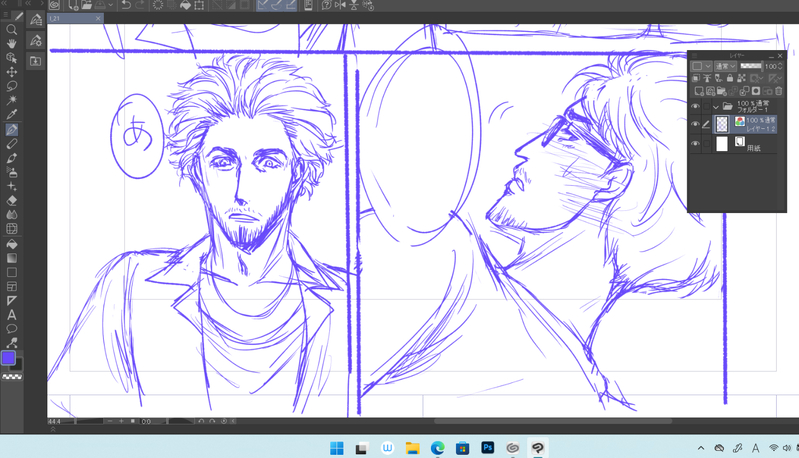Select the Lasso selection tool

click(x=11, y=86)
